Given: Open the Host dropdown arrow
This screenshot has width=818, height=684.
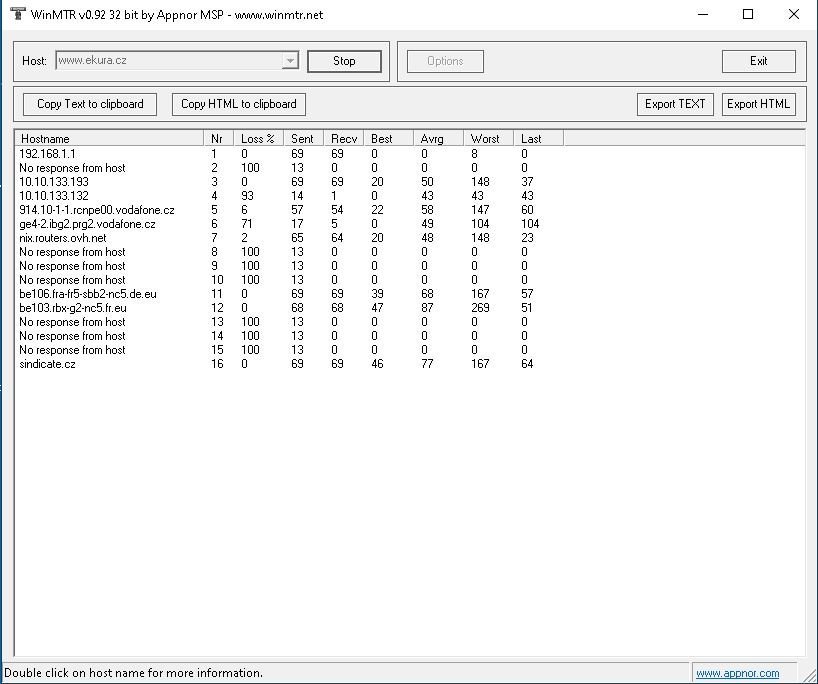Looking at the screenshot, I should [290, 61].
